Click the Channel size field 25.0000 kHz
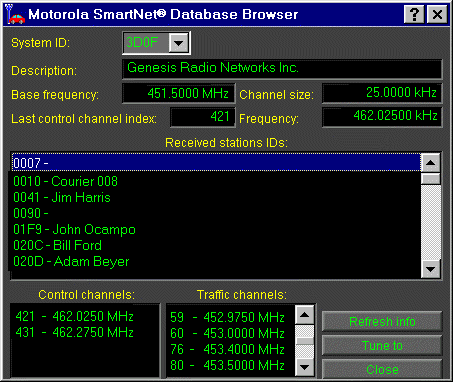This screenshot has width=453, height=382. coord(382,93)
